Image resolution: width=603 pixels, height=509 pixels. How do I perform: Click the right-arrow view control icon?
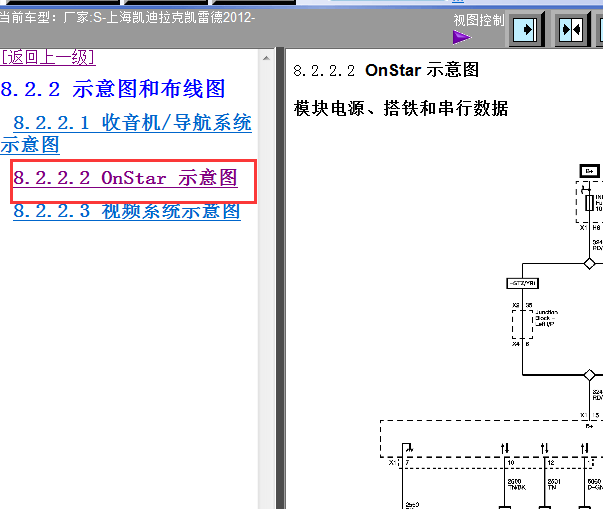(x=525, y=29)
